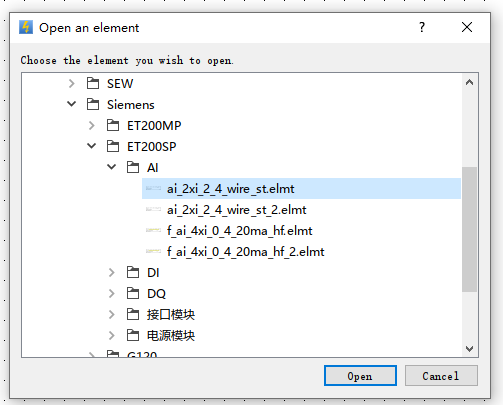Click the ai_2xi_2_4_wire_st_2.elmt element thumbnail

tap(153, 209)
